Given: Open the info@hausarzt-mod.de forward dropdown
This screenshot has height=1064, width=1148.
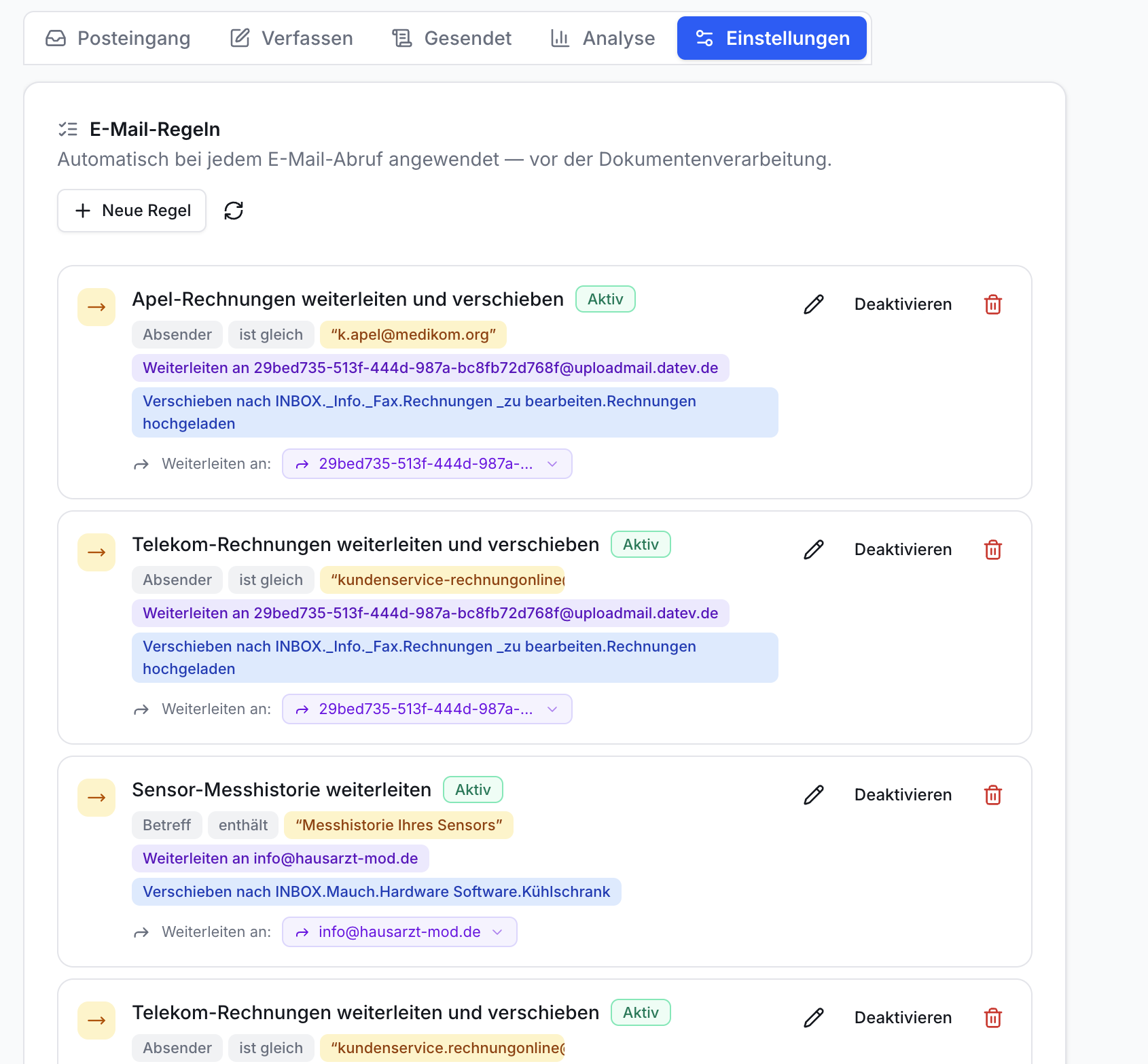Looking at the screenshot, I should [399, 932].
